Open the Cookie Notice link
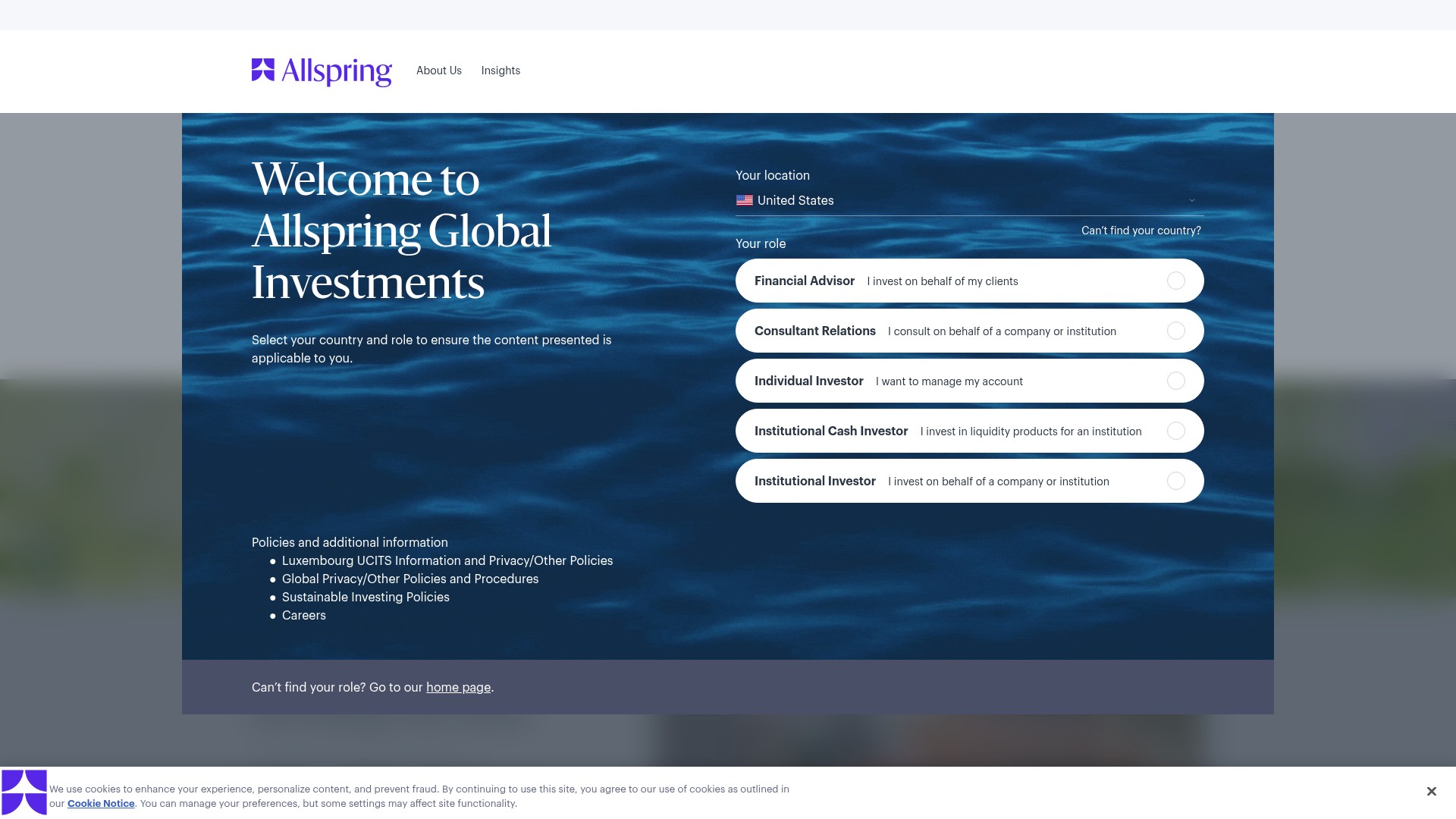 click(101, 804)
